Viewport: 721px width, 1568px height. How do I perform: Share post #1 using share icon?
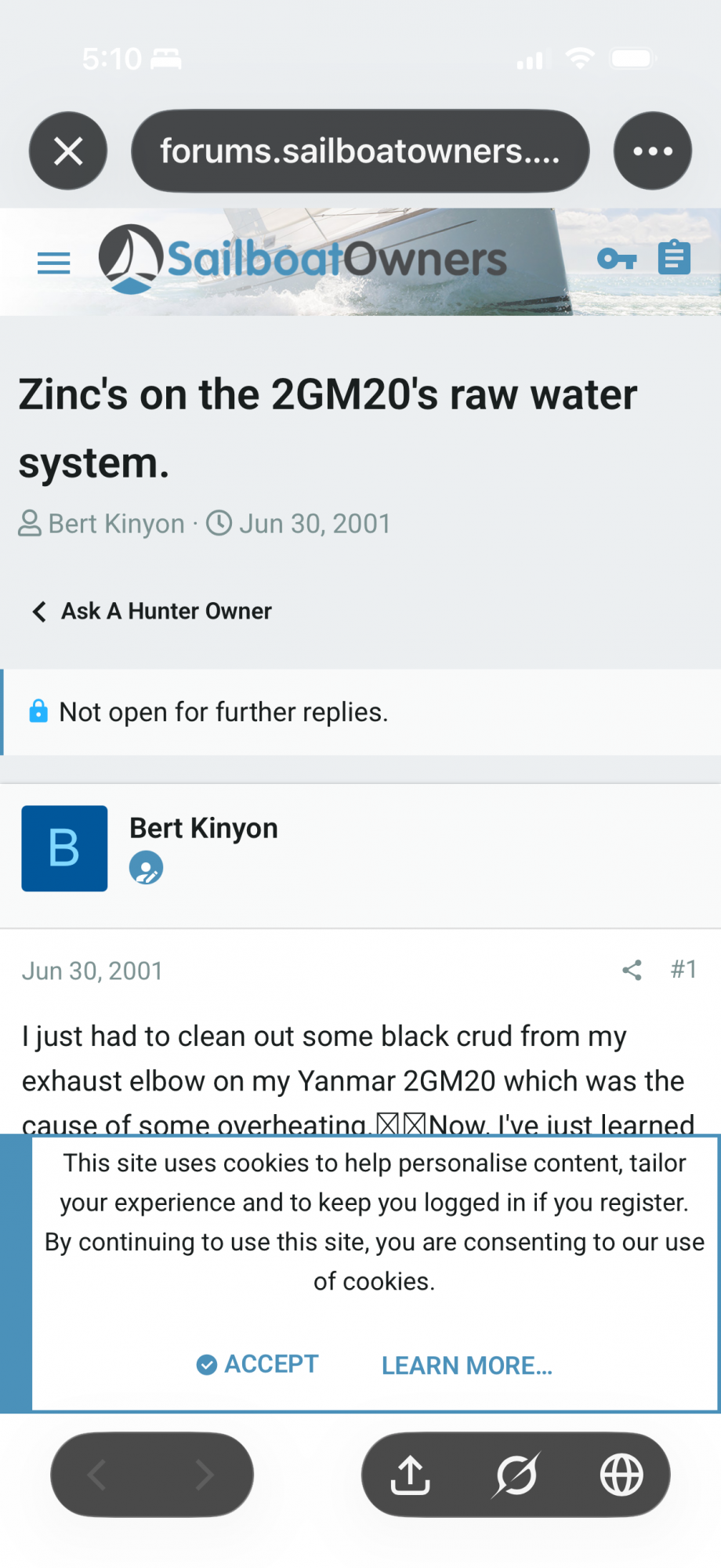[x=632, y=971]
